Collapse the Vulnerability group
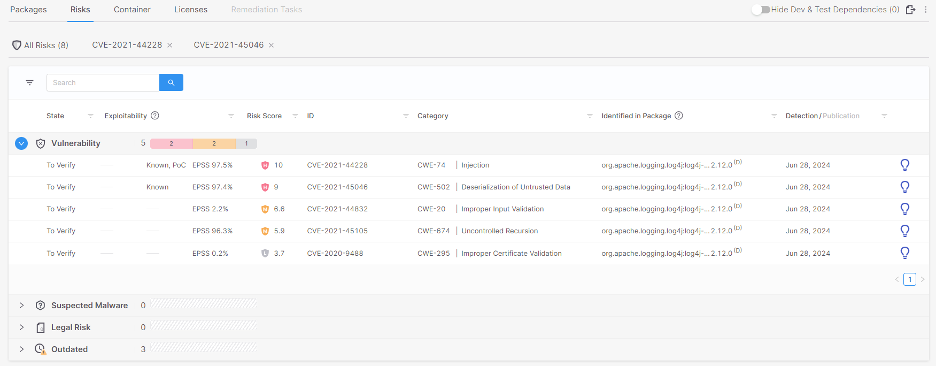The image size is (936, 366). [21, 143]
